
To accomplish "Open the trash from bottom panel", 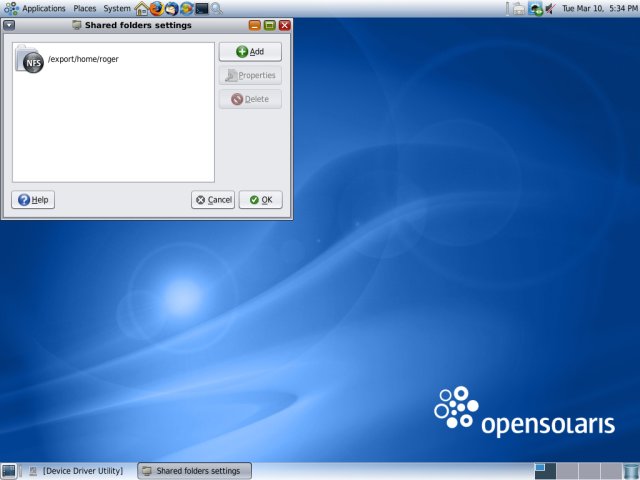I will [x=631, y=471].
